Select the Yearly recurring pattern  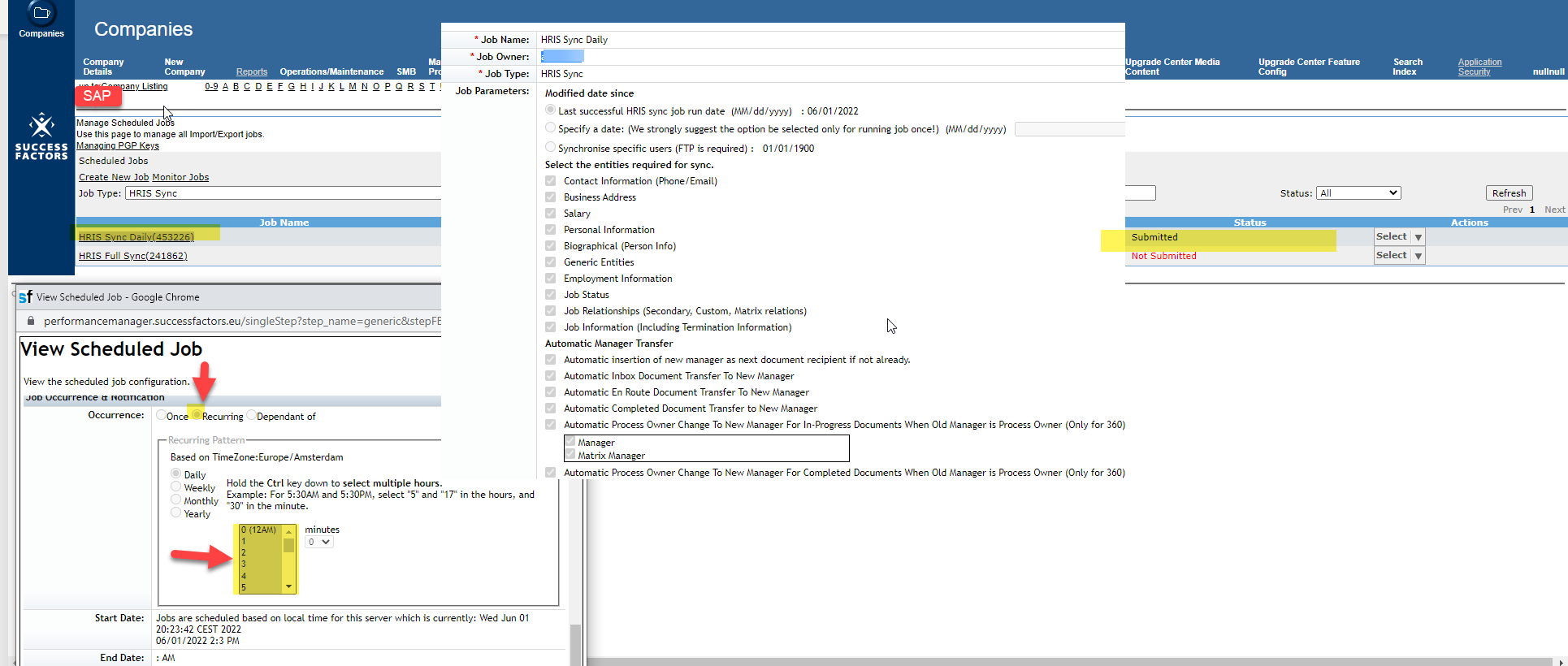tap(175, 512)
